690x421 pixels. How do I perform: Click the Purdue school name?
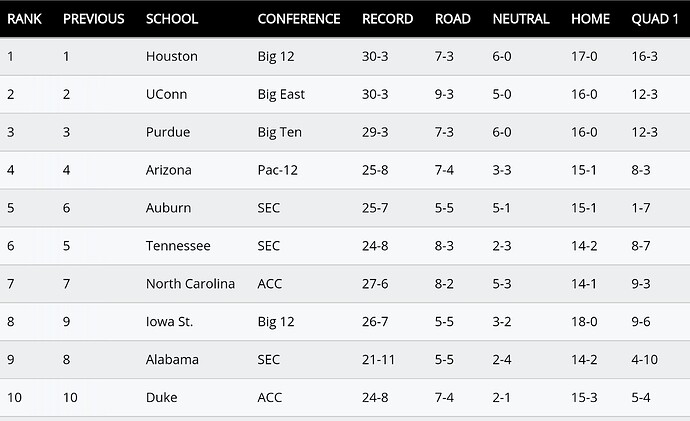168,132
